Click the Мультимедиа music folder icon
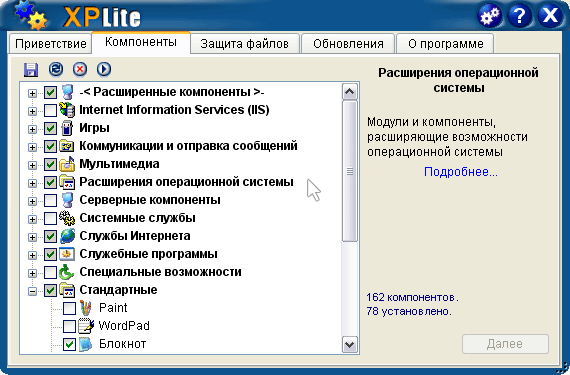This screenshot has height=375, width=570. point(67,164)
